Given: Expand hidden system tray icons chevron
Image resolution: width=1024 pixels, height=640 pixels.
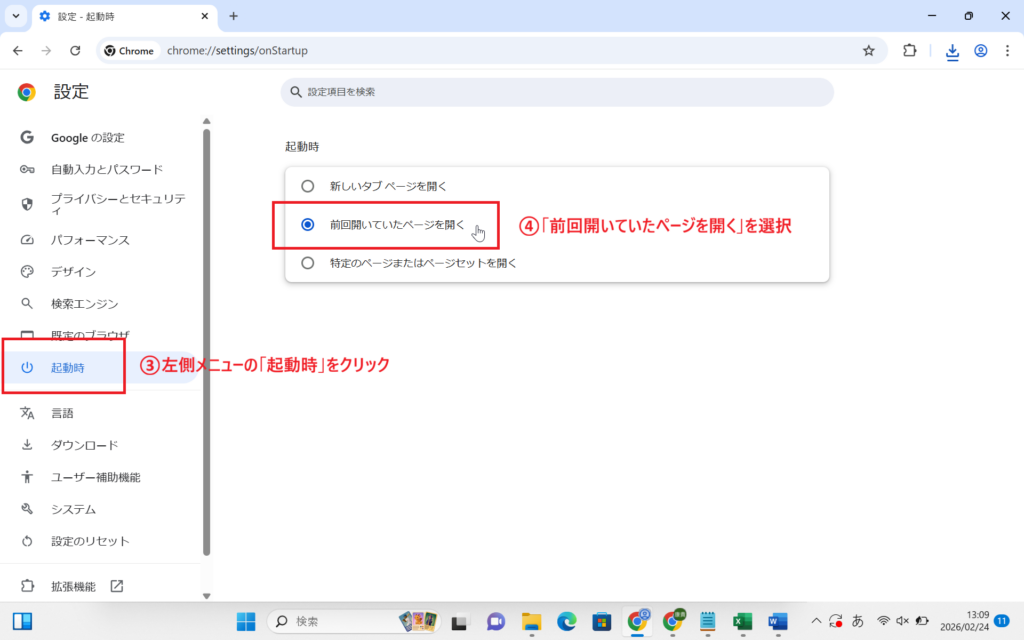Looking at the screenshot, I should click(816, 621).
